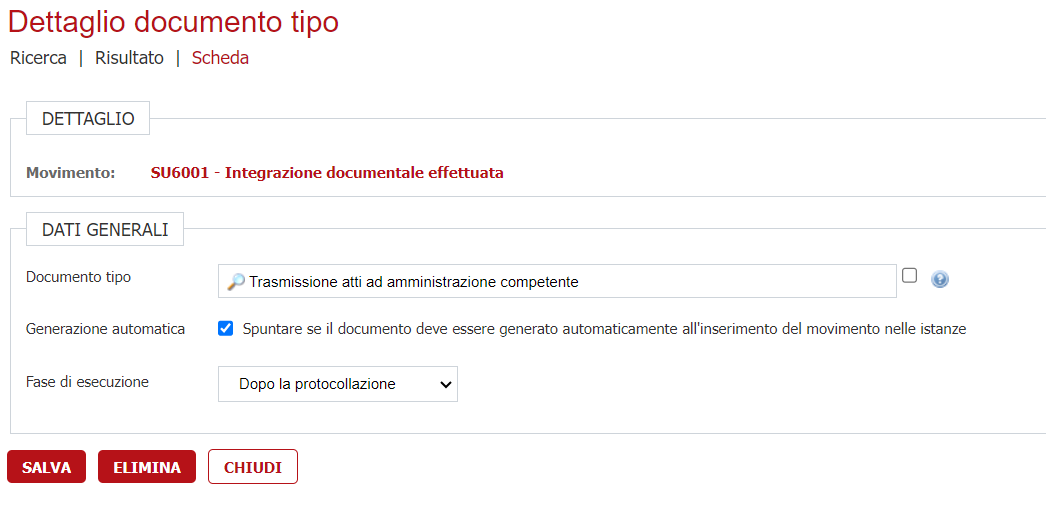Open the Fase di esecuzione dropdown
Image resolution: width=1046 pixels, height=505 pixels.
click(x=338, y=384)
